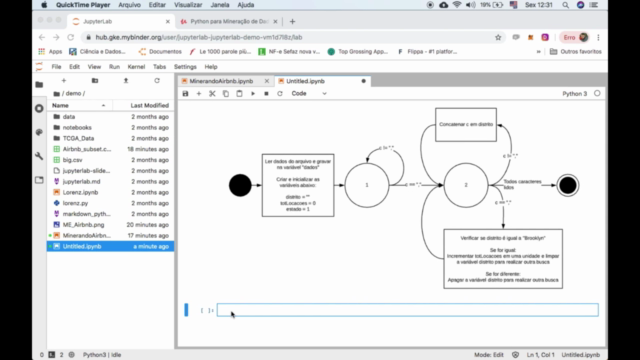Open the data folder
This screenshot has height=360, width=640.
click(110, 117)
